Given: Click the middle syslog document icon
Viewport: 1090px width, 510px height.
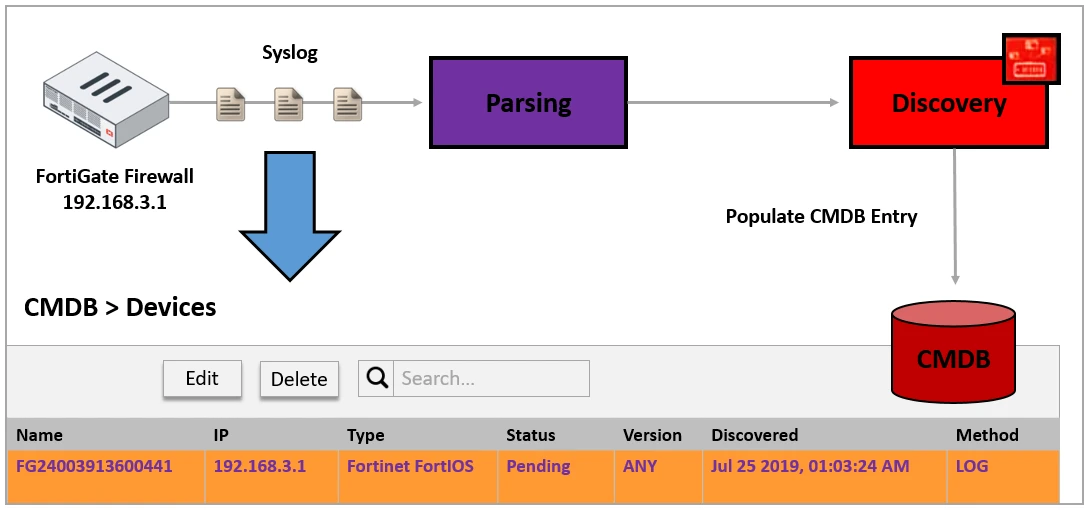Looking at the screenshot, I should tap(289, 103).
